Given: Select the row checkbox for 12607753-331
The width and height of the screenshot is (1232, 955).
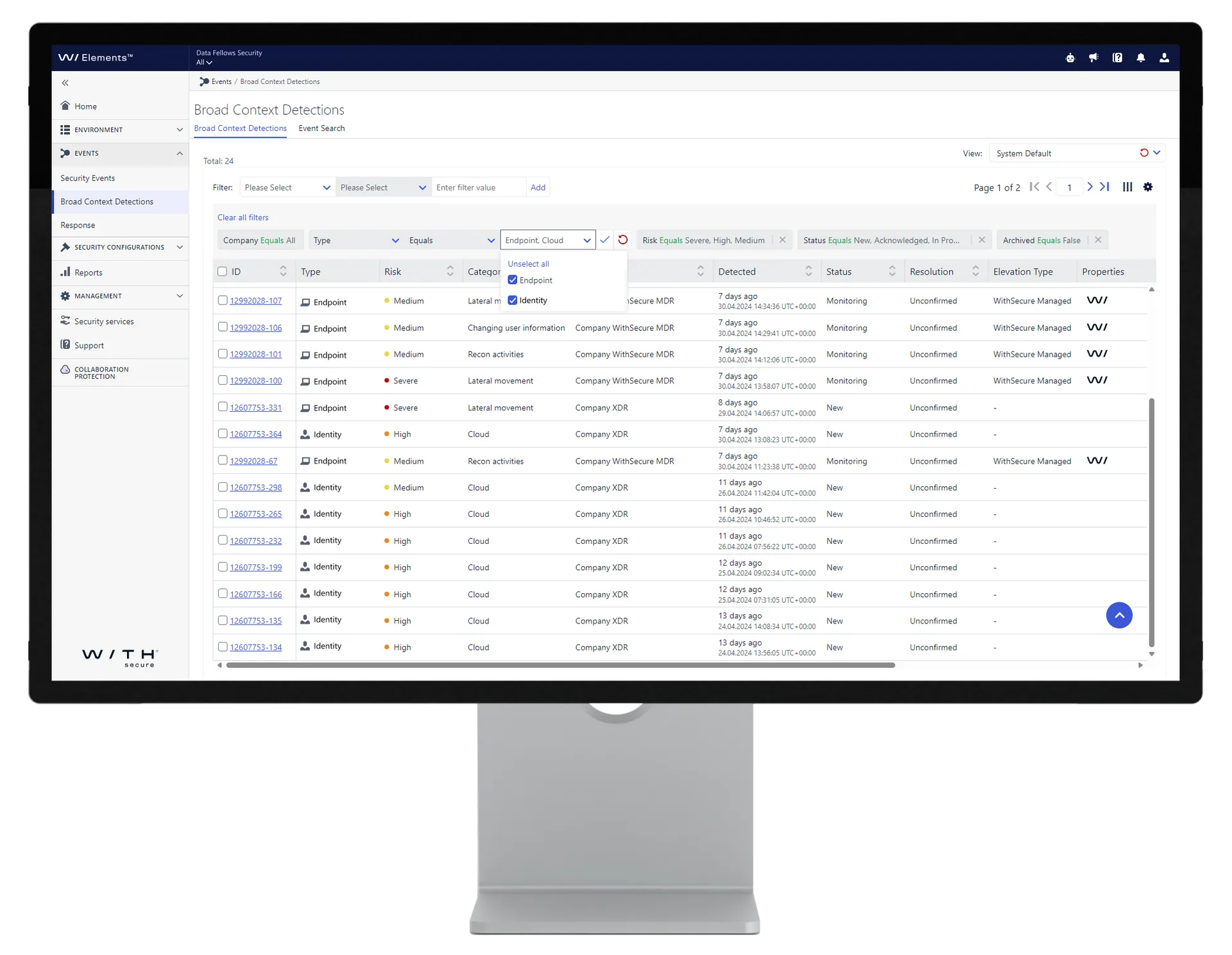Looking at the screenshot, I should tap(223, 407).
